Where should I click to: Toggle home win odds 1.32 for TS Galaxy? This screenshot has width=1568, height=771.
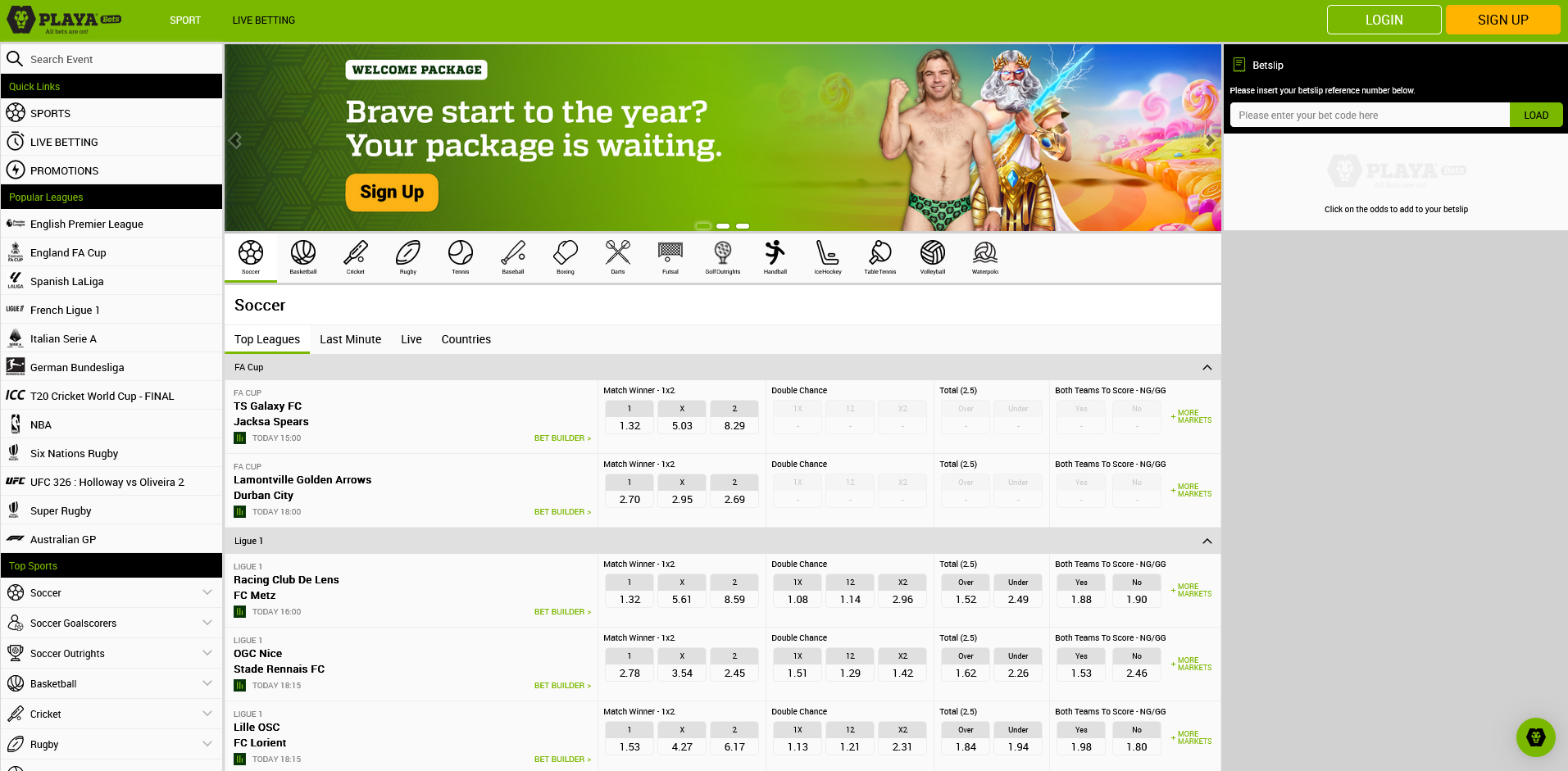click(x=629, y=425)
